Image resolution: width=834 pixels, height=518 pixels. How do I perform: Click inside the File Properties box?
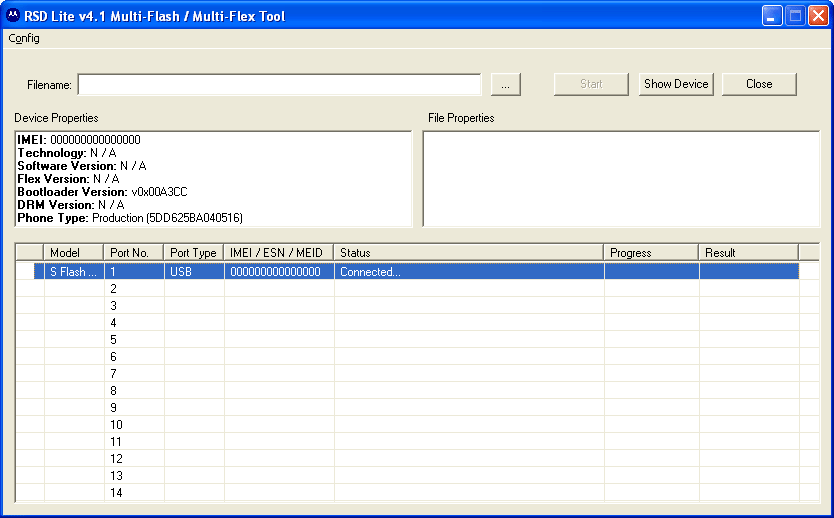click(x=621, y=179)
